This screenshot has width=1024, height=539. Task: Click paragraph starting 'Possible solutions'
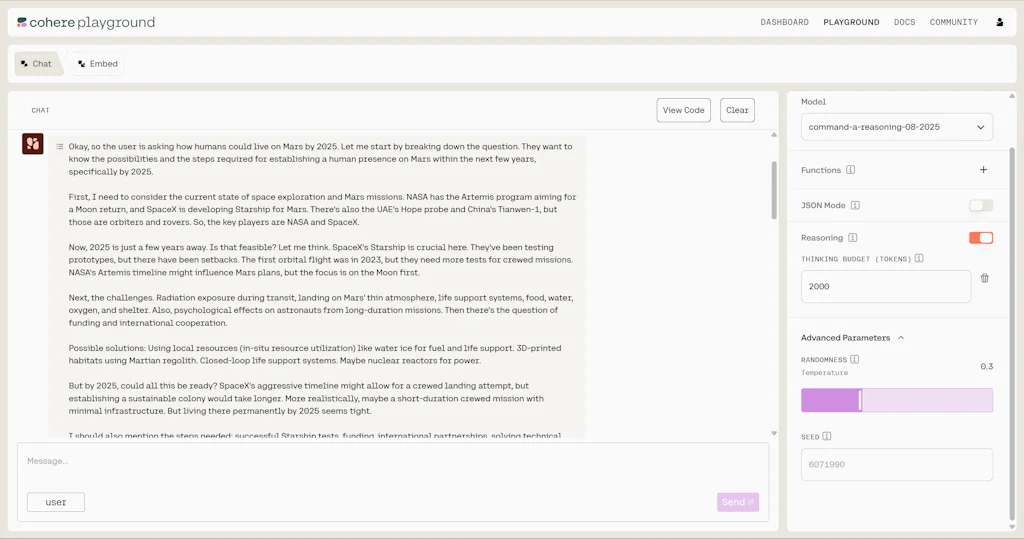click(x=315, y=354)
